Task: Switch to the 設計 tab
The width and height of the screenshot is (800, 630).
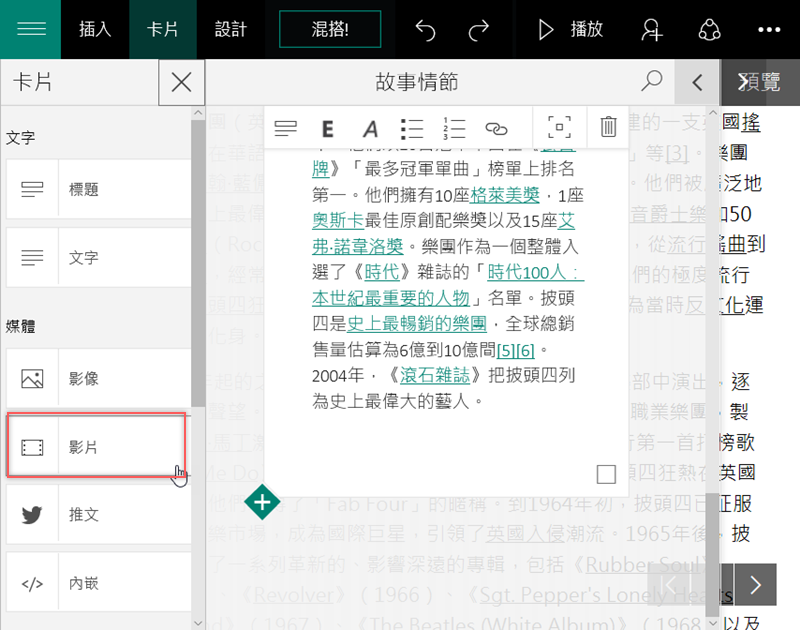Action: click(x=231, y=29)
